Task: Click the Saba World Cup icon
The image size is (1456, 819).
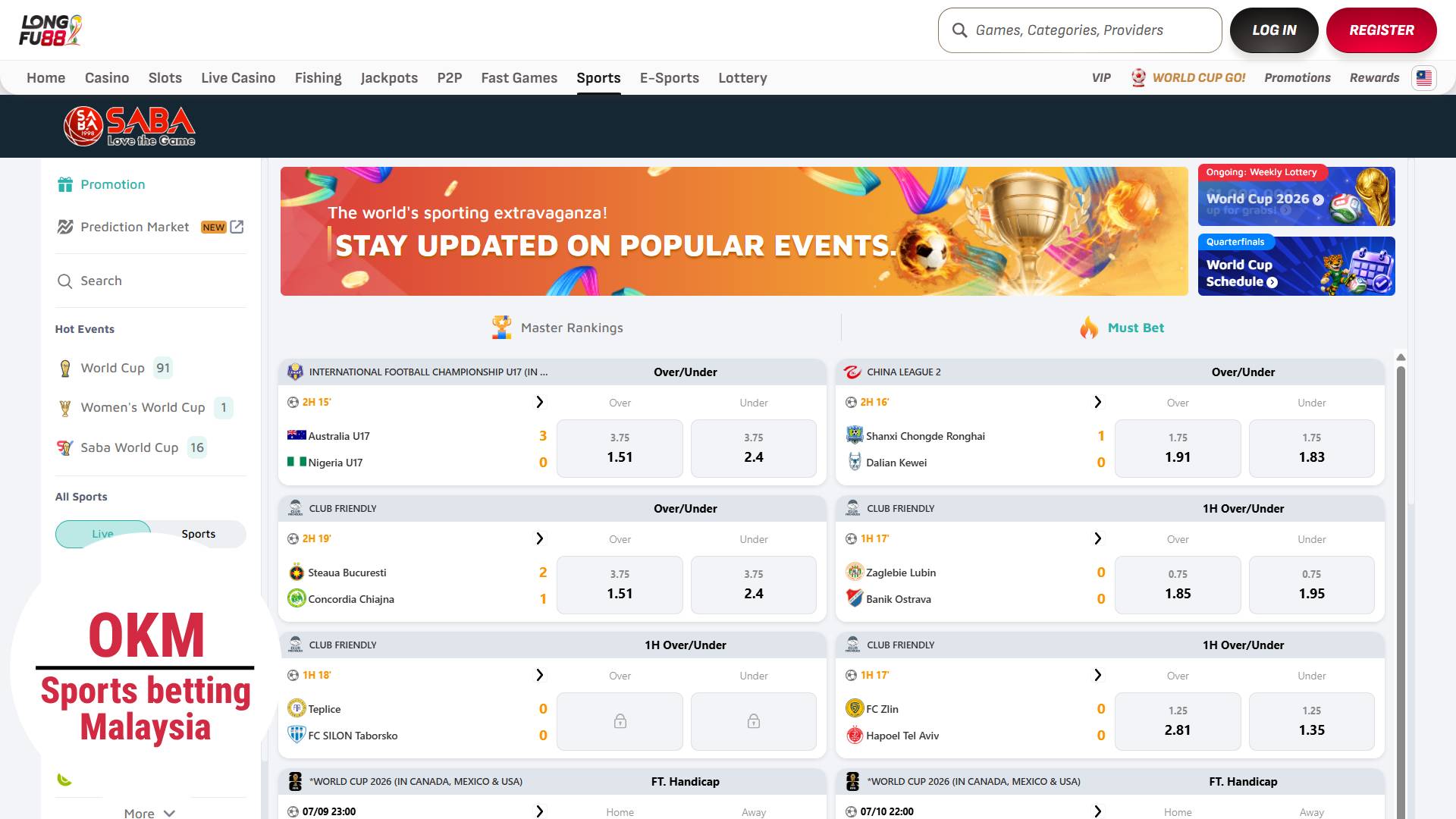Action: tap(65, 447)
